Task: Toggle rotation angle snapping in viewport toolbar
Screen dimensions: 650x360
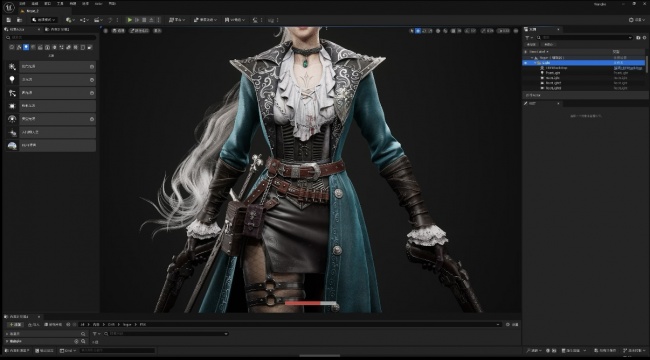Action: click(x=467, y=31)
